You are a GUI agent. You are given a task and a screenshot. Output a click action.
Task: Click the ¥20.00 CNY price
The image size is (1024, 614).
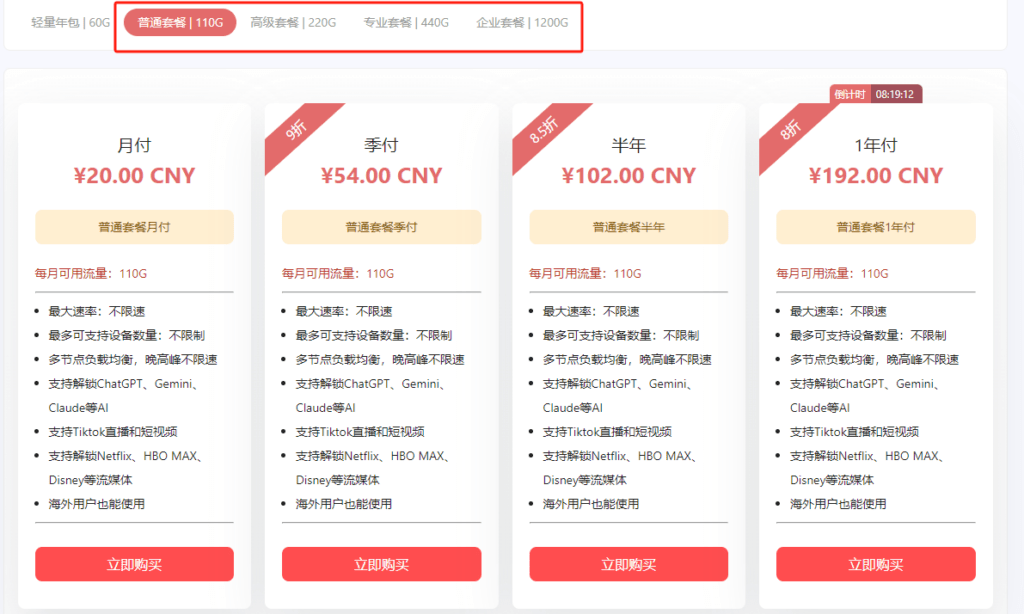pos(135,176)
